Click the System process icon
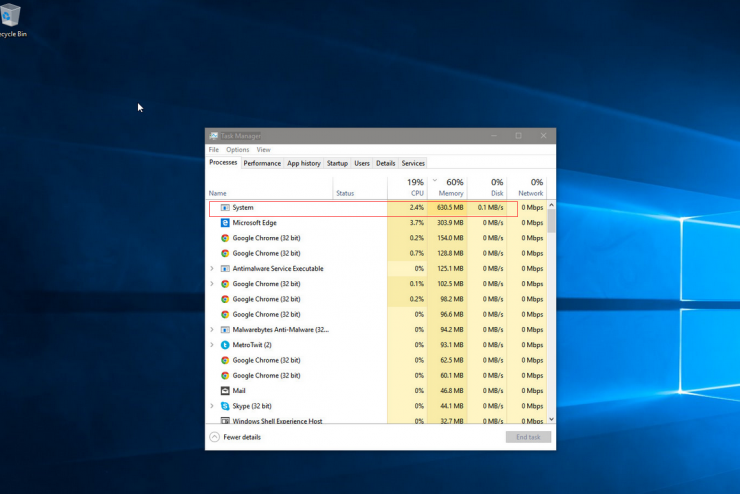This screenshot has width=740, height=494. [225, 208]
